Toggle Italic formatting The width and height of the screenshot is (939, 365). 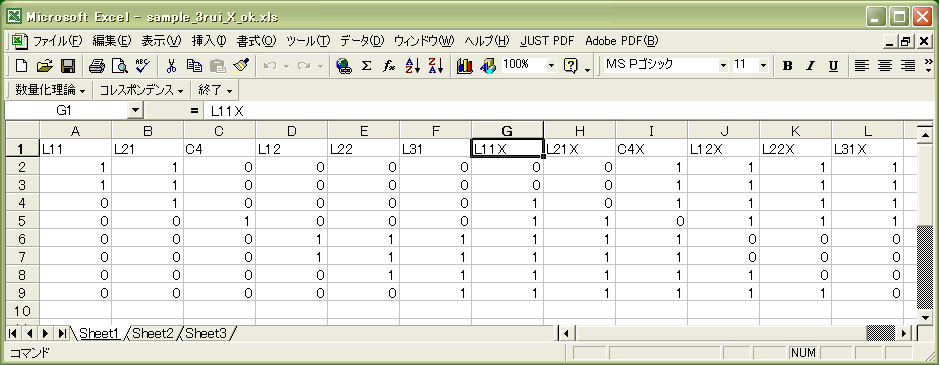(x=810, y=66)
